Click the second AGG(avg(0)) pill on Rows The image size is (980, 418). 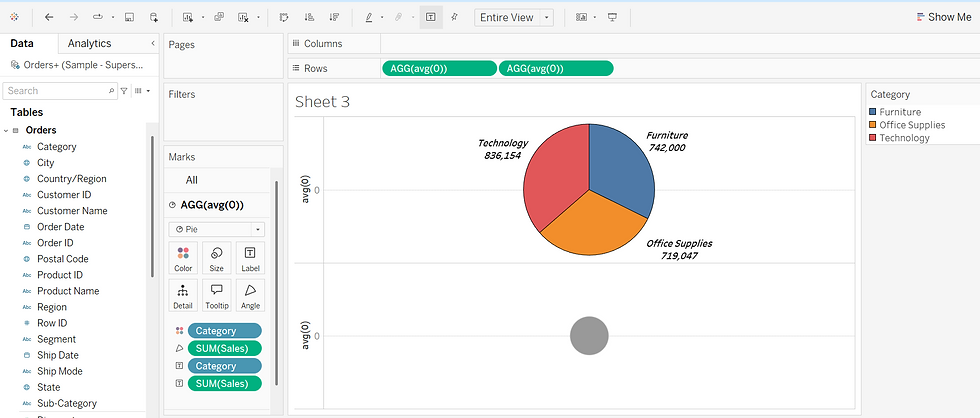click(556, 69)
